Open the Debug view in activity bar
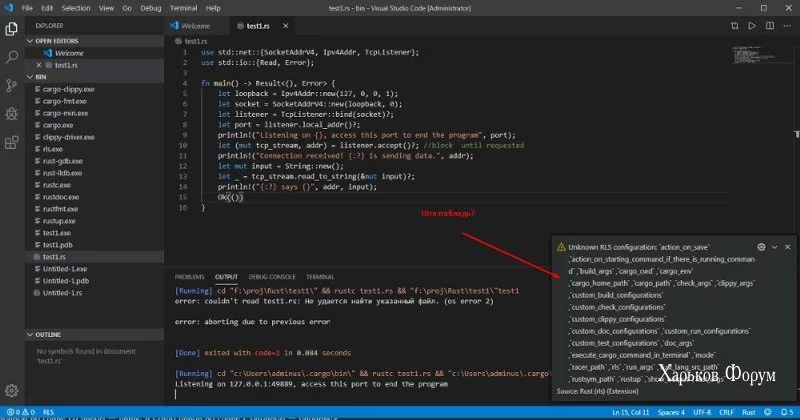The width and height of the screenshot is (800, 420). click(11, 113)
